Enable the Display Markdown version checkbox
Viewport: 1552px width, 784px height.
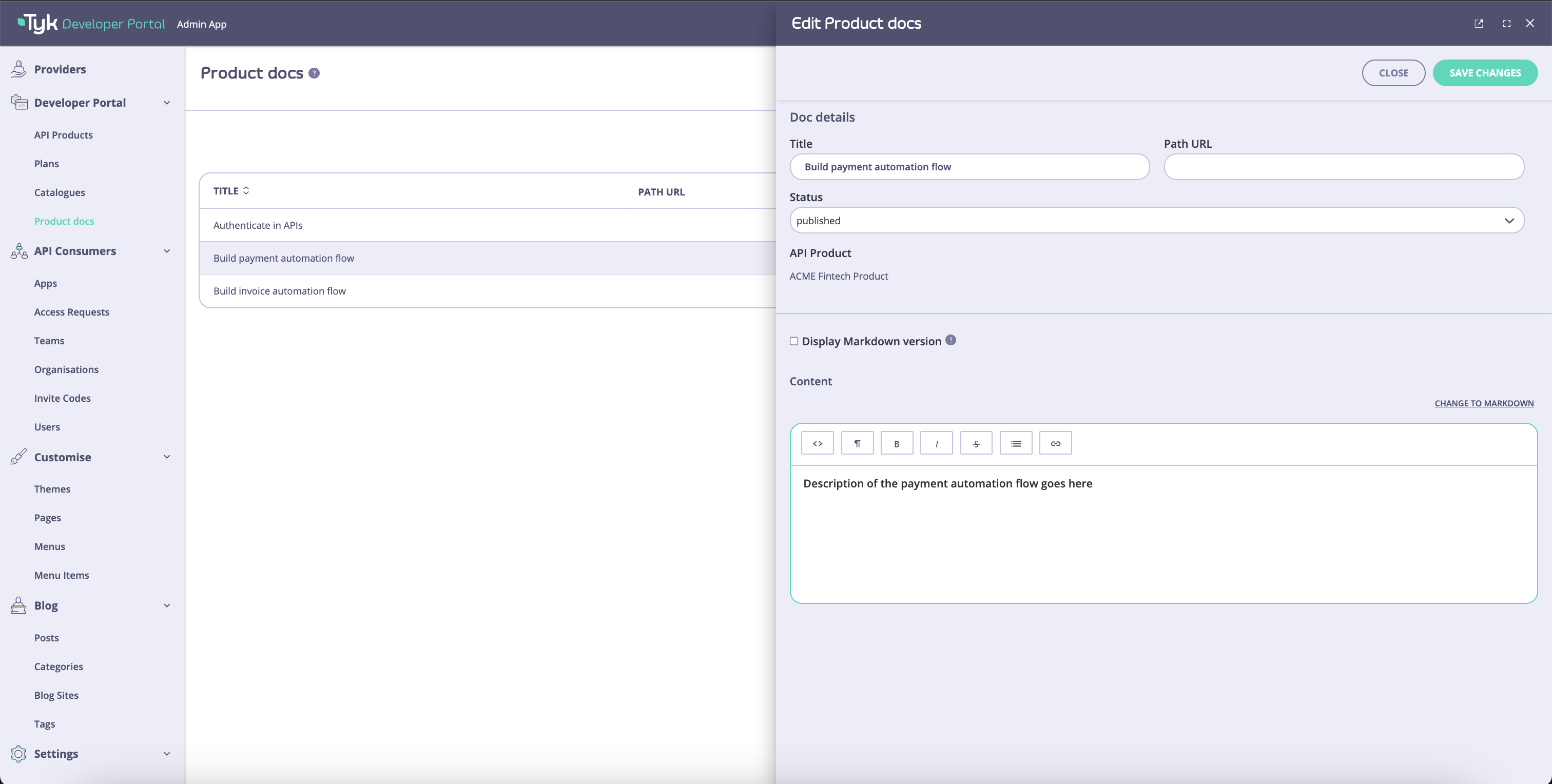794,341
